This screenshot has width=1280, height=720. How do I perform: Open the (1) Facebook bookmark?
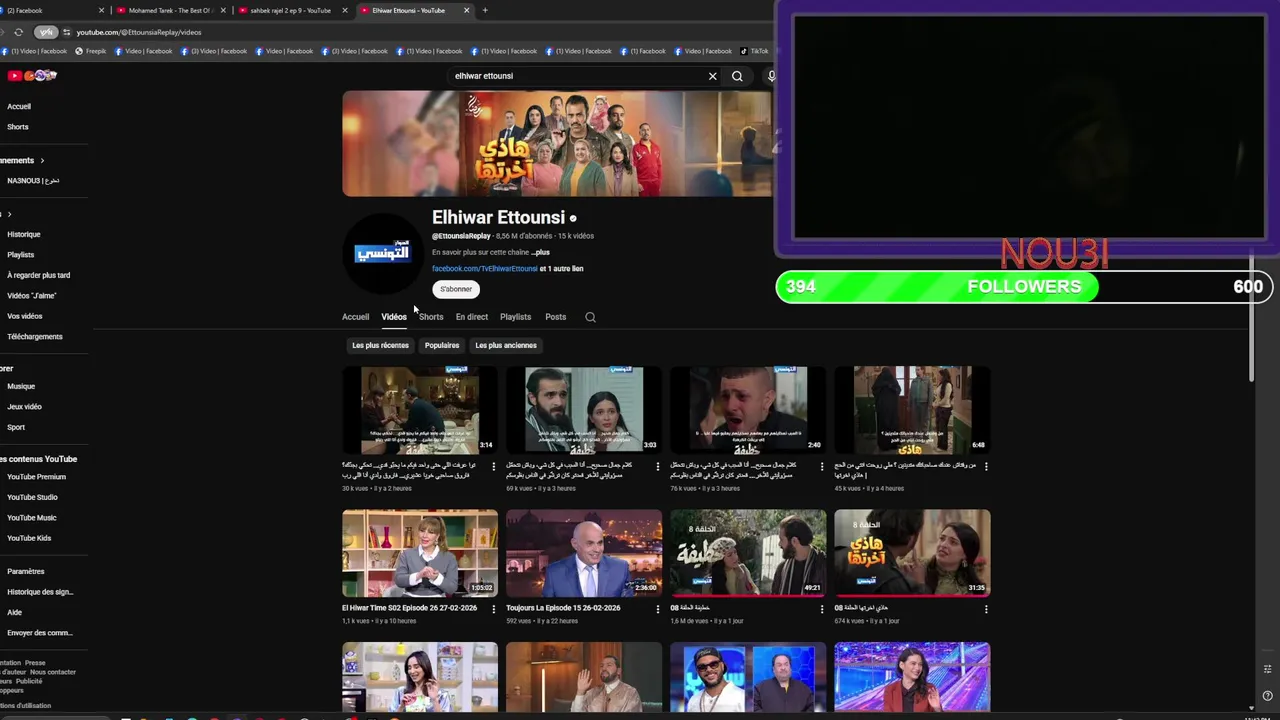pyautogui.click(x=645, y=51)
